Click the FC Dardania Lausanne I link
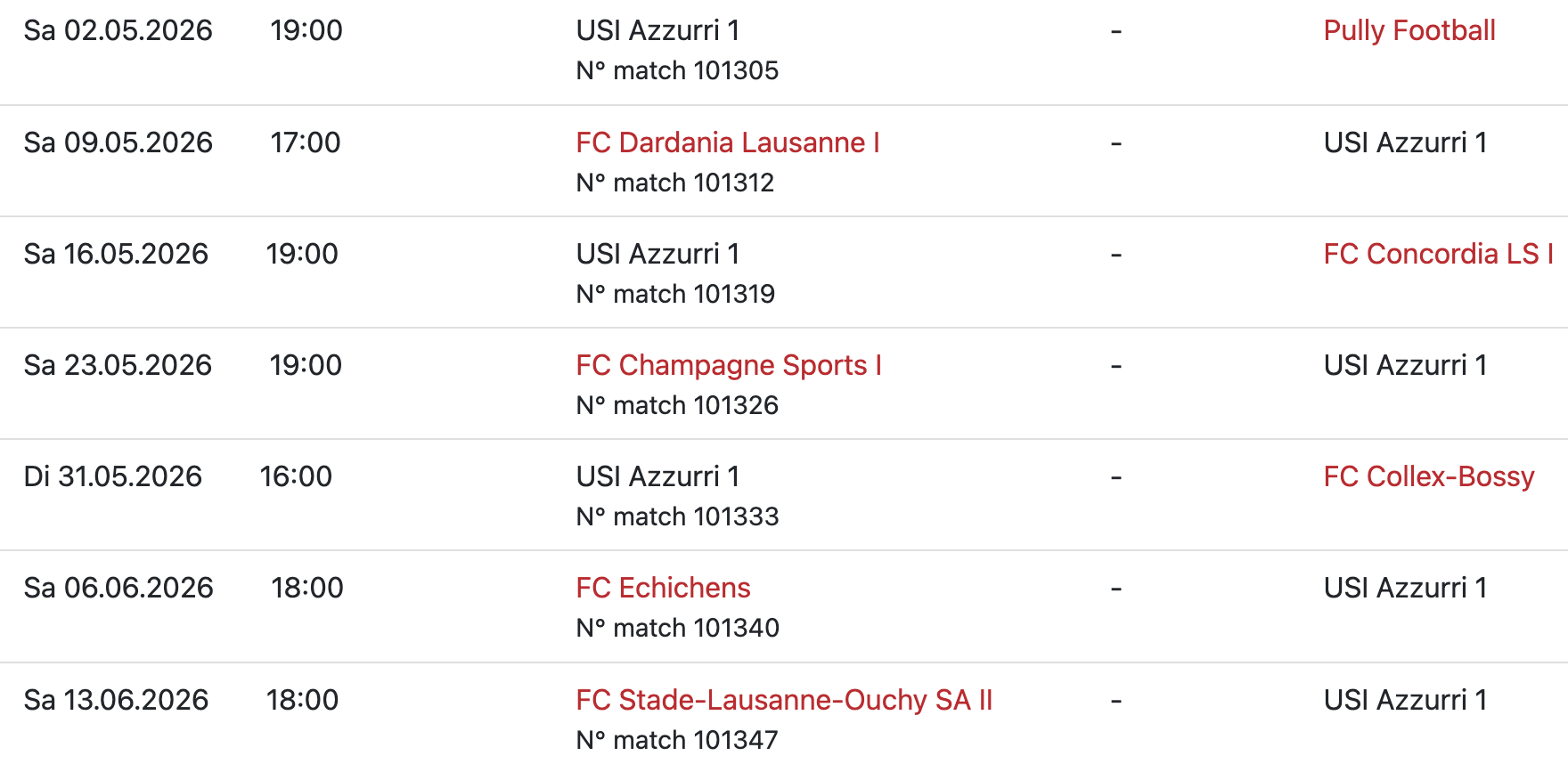The height and width of the screenshot is (764, 1568). (727, 142)
